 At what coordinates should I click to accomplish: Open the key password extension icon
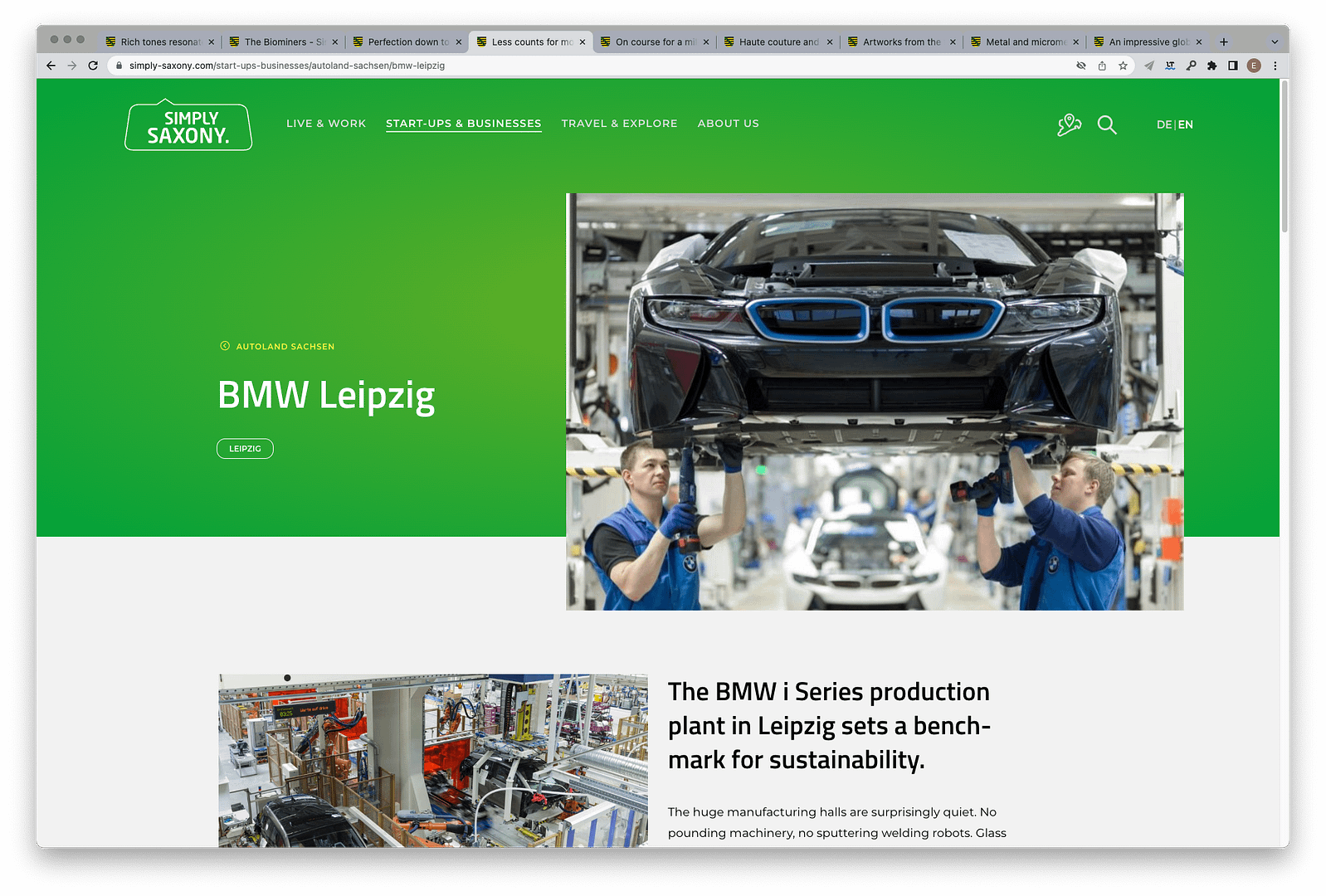pyautogui.click(x=1191, y=66)
